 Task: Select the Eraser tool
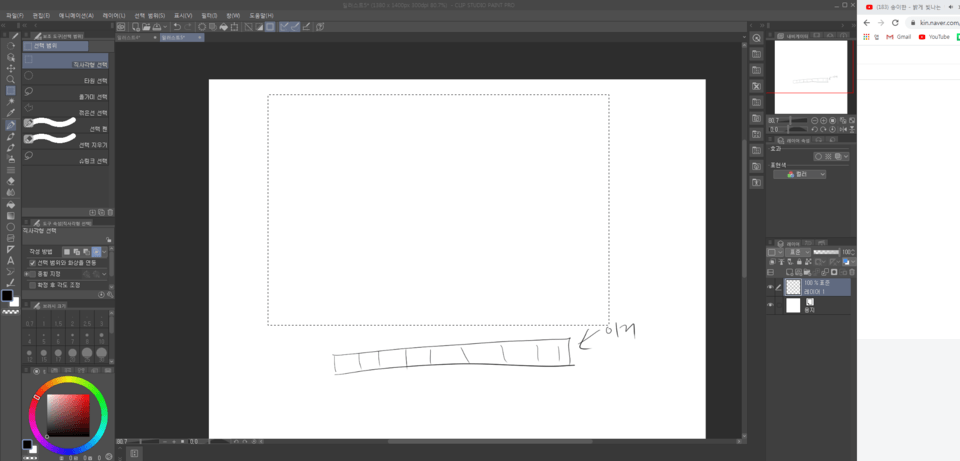coord(10,181)
